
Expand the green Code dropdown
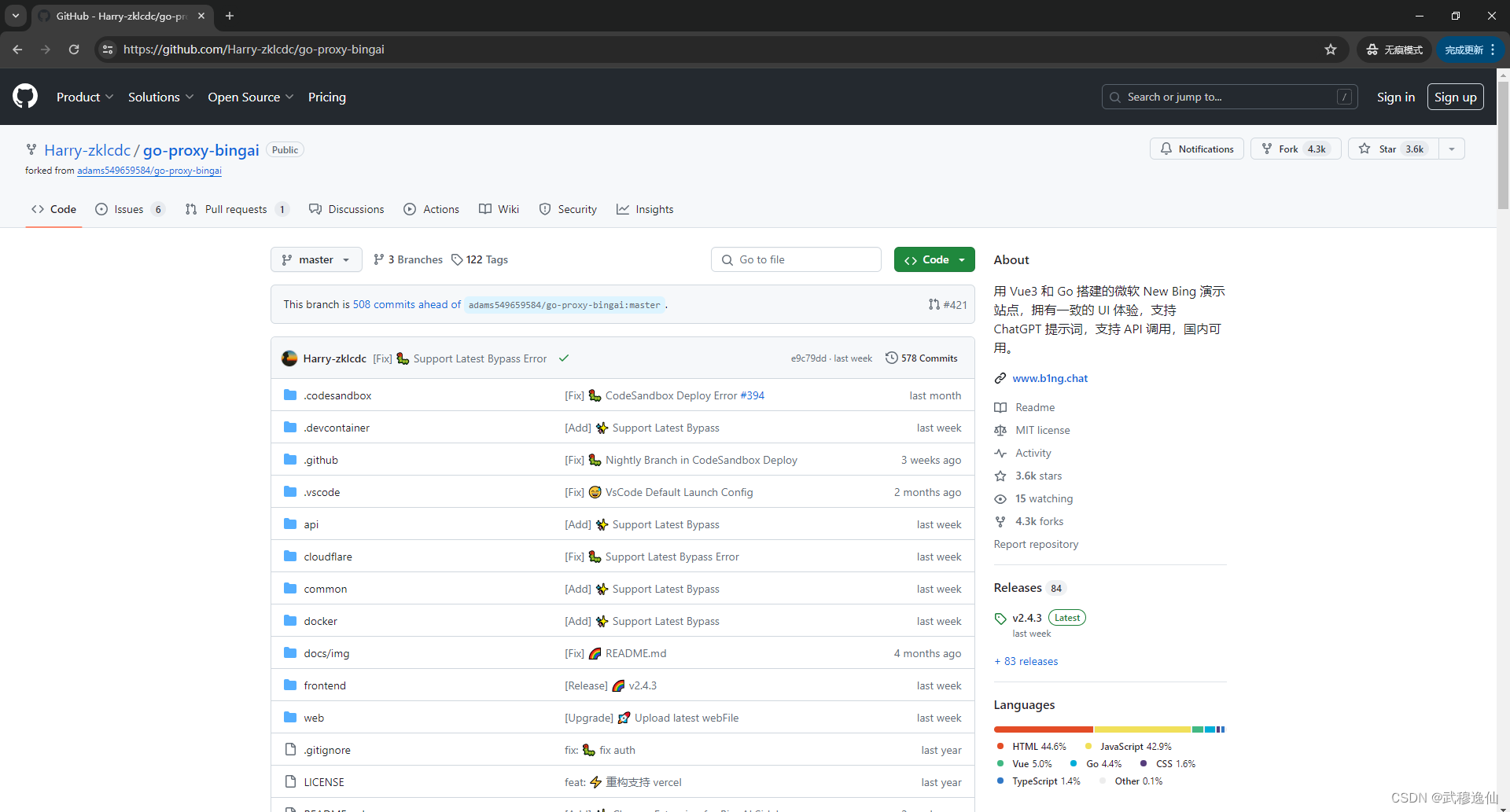tap(963, 259)
